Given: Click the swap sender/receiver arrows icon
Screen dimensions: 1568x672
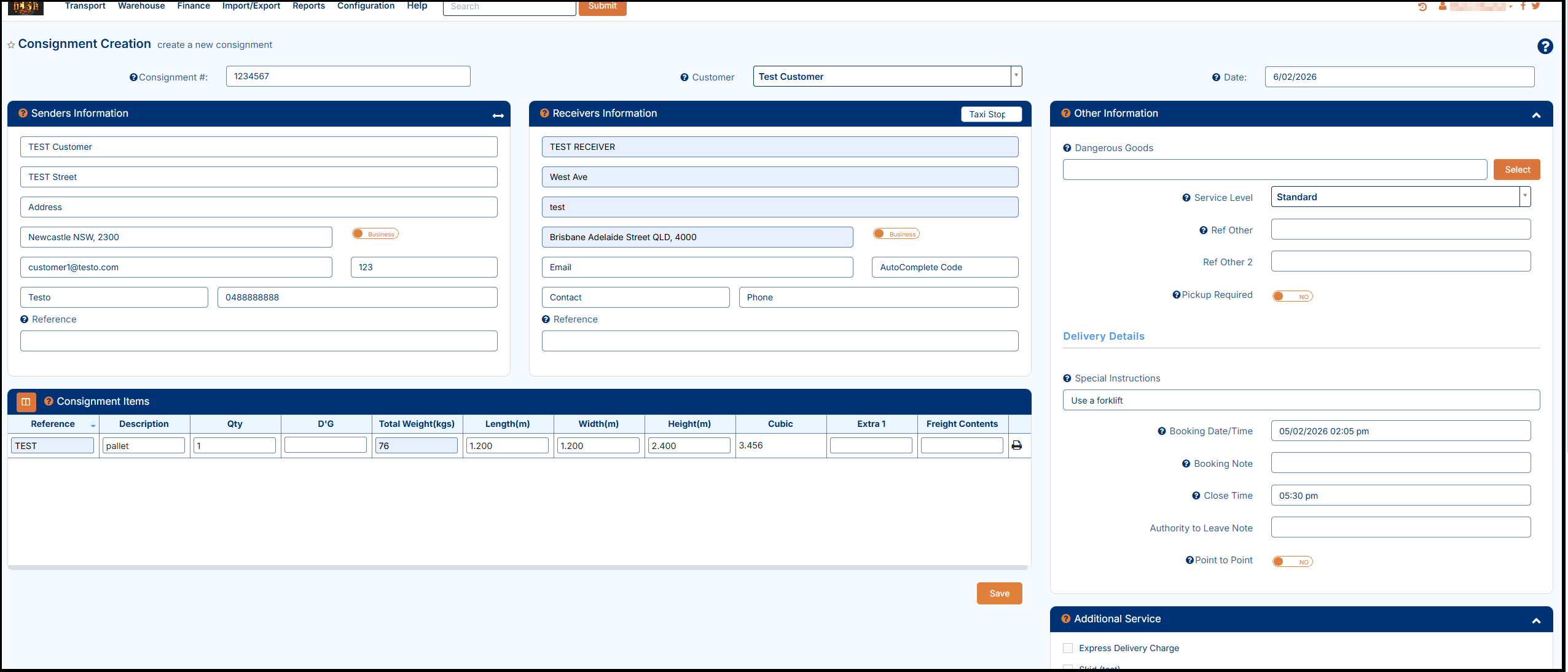Looking at the screenshot, I should (x=498, y=115).
